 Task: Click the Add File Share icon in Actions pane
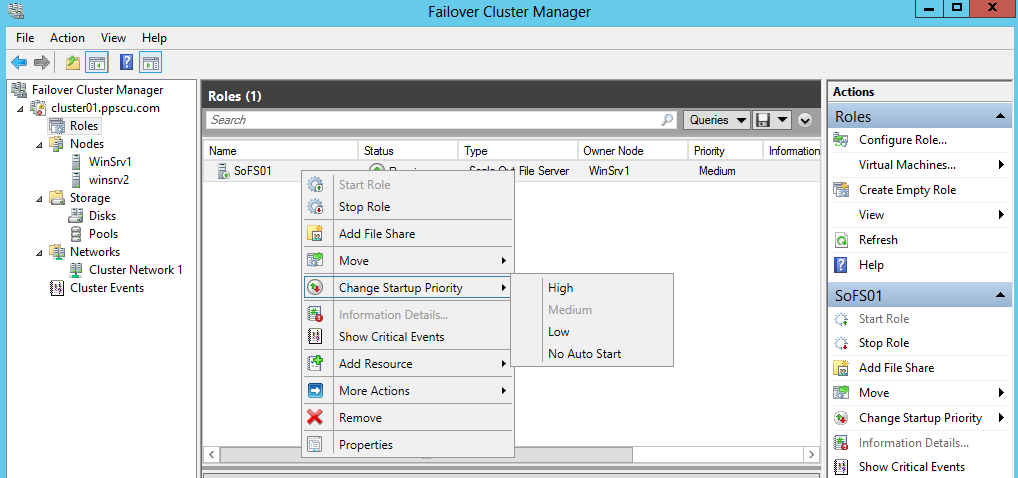[841, 368]
